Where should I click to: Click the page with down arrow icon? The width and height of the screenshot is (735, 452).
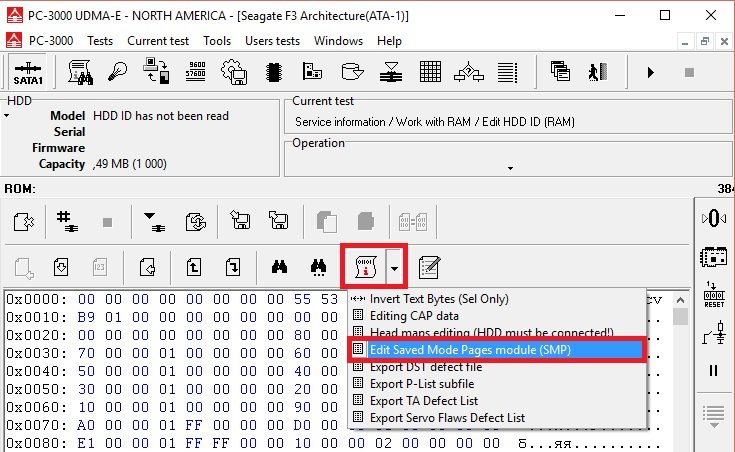pyautogui.click(x=61, y=267)
